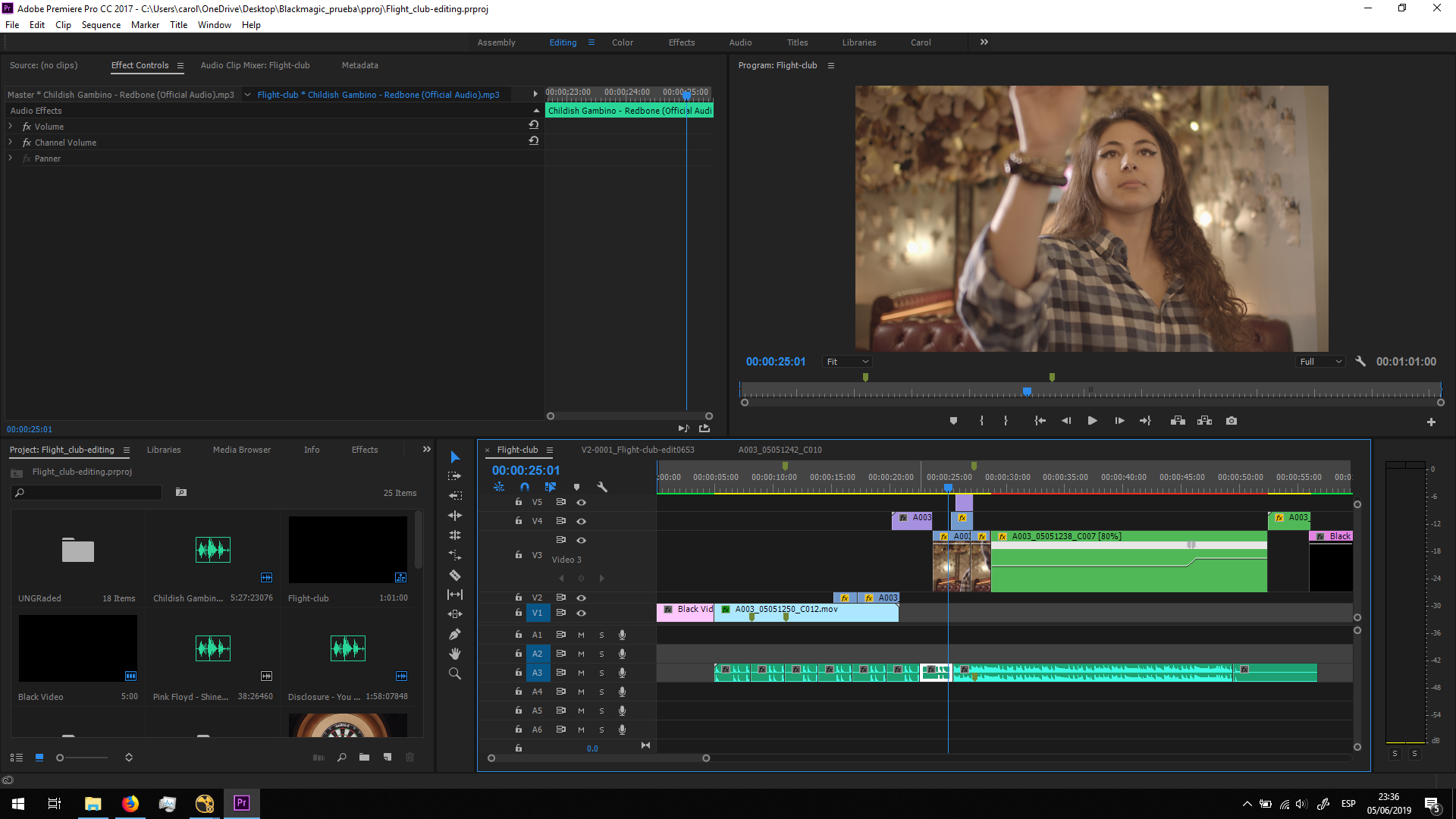Open timeline display settings wrench
The height and width of the screenshot is (819, 1456).
tap(602, 487)
